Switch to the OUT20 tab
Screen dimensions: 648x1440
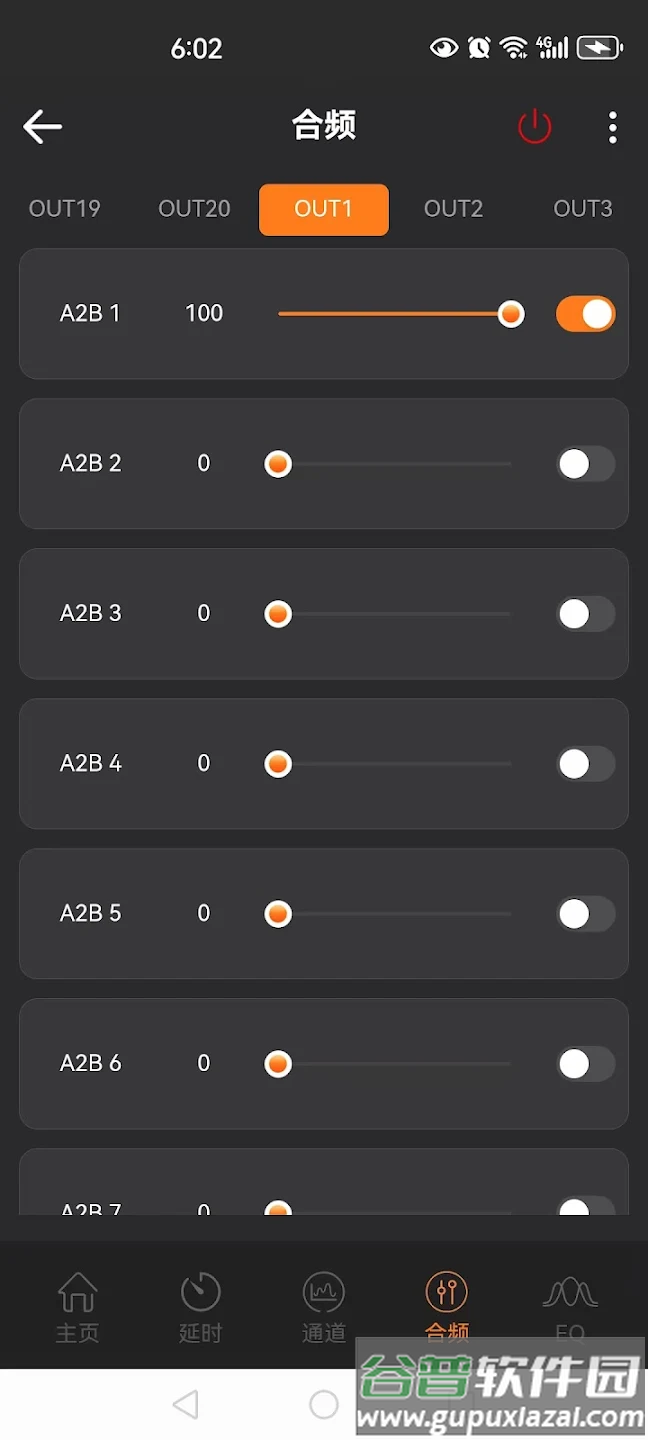(194, 209)
